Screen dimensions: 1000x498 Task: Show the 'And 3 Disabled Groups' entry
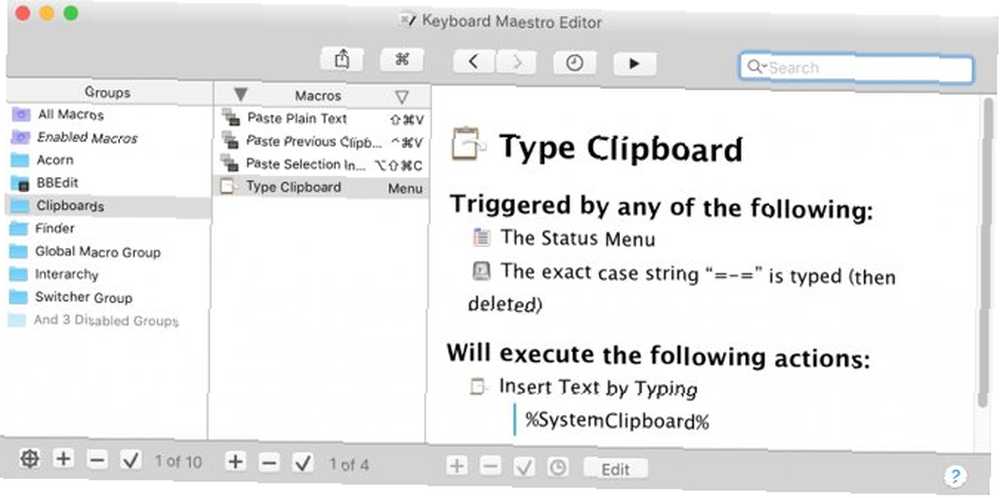point(107,320)
